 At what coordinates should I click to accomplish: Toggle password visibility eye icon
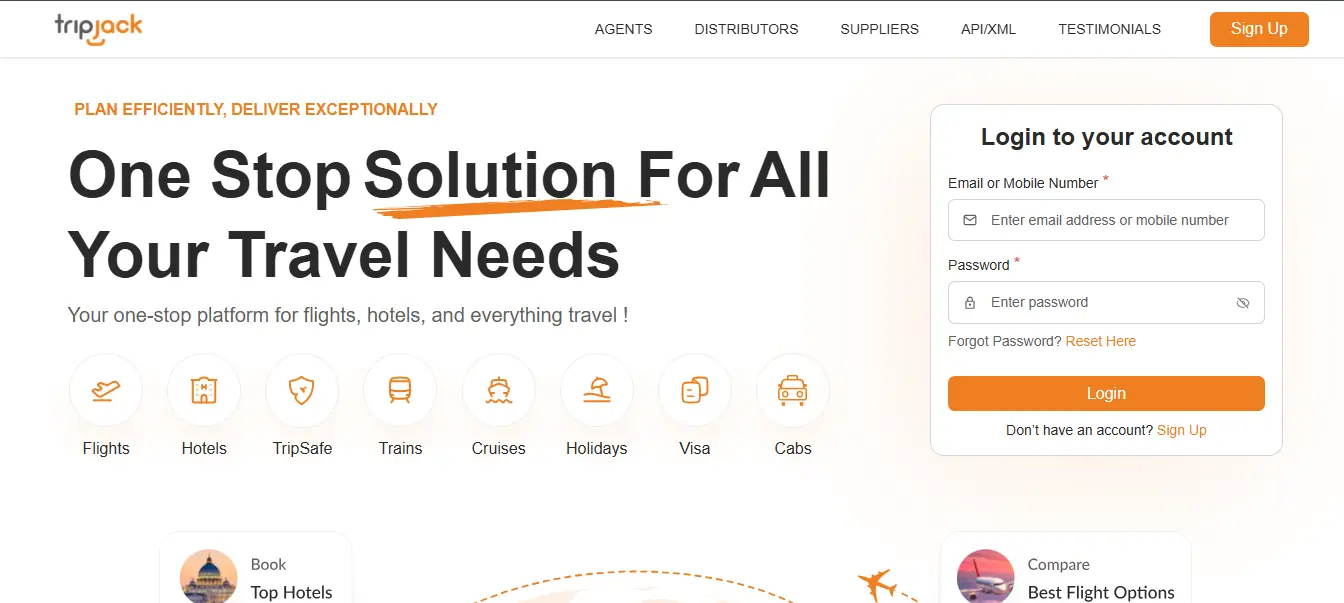(1243, 303)
